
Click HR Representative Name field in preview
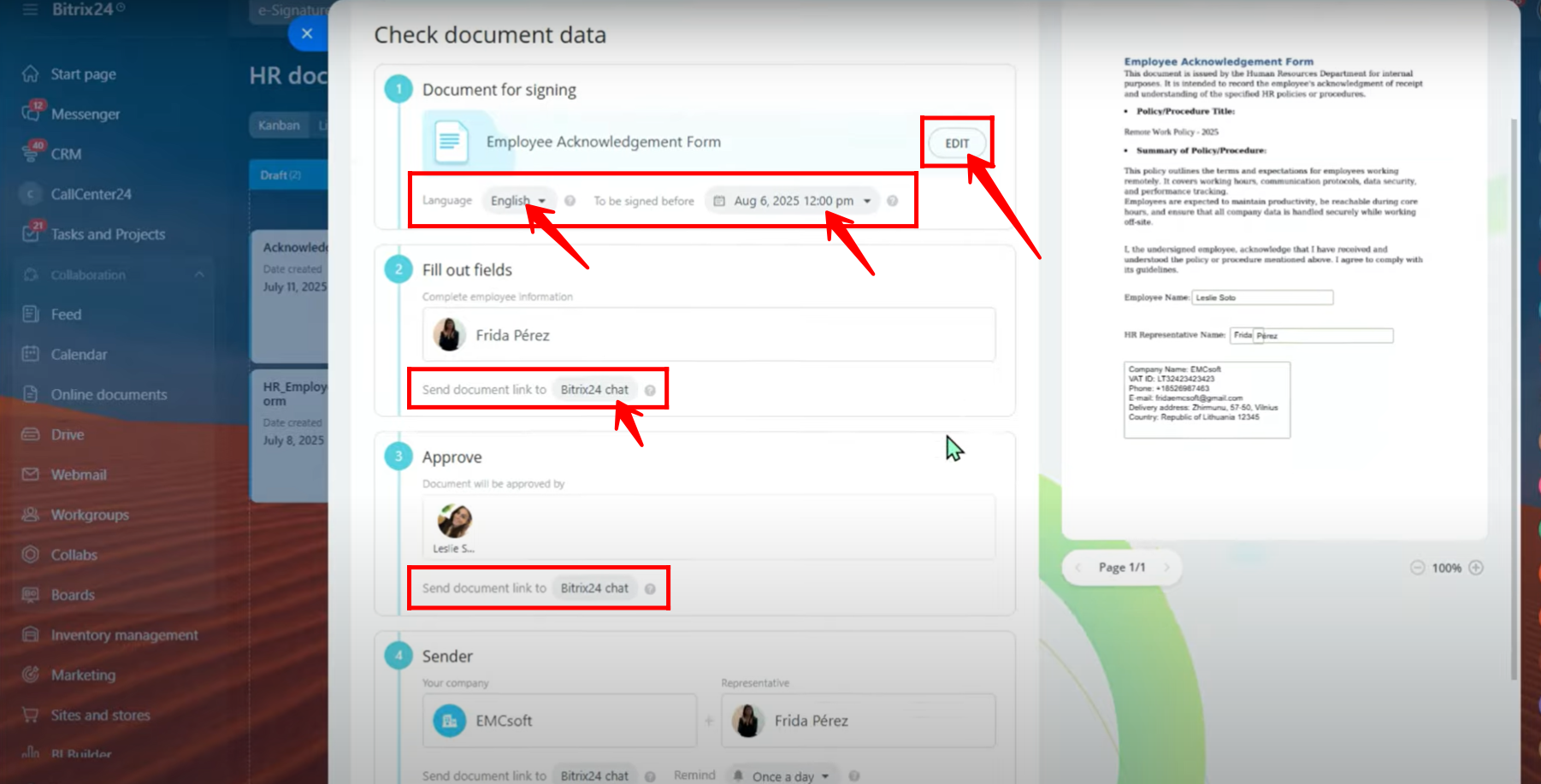coord(1312,335)
